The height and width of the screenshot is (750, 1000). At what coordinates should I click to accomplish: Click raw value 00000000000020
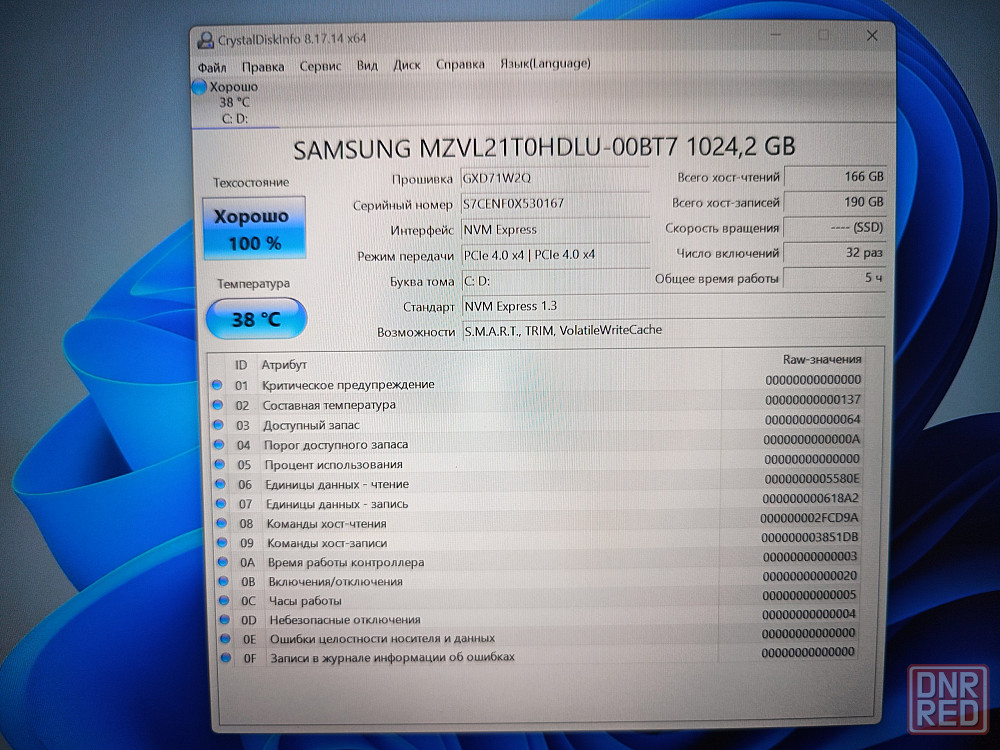tap(809, 576)
